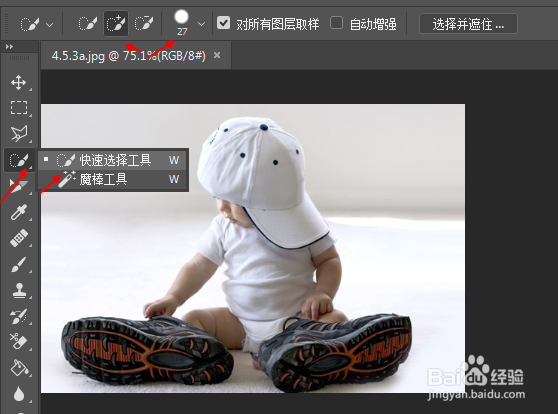Image resolution: width=558 pixels, height=414 pixels.
Task: Open the brush size picker showing 27
Action: point(201,24)
